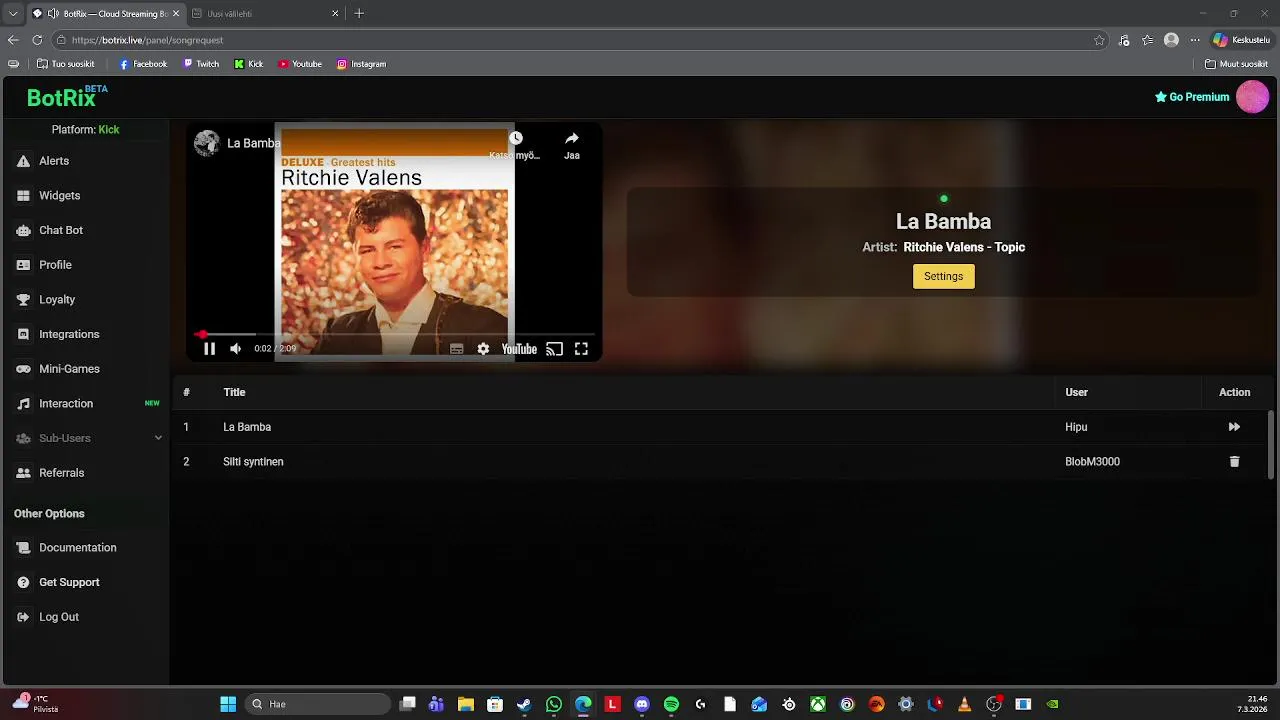Image resolution: width=1280 pixels, height=720 pixels.
Task: Click Watch later clock icon
Action: (x=515, y=139)
